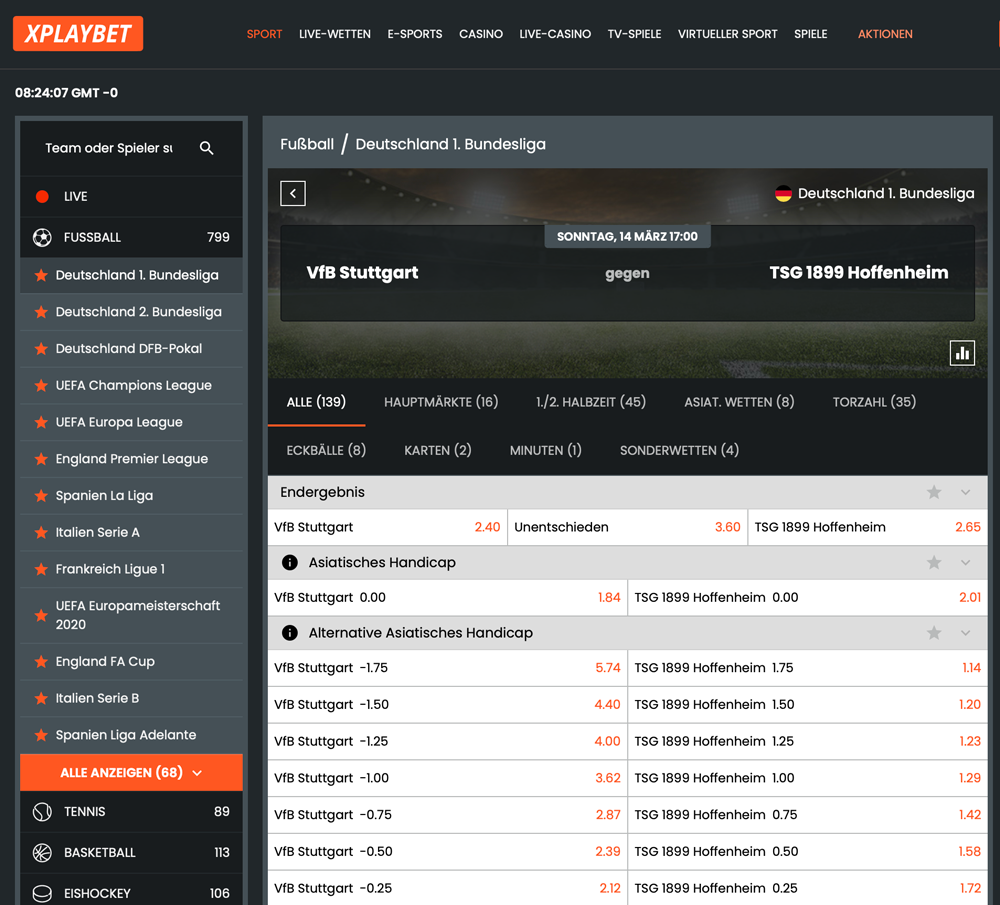Open match statistics chart icon

[x=962, y=353]
